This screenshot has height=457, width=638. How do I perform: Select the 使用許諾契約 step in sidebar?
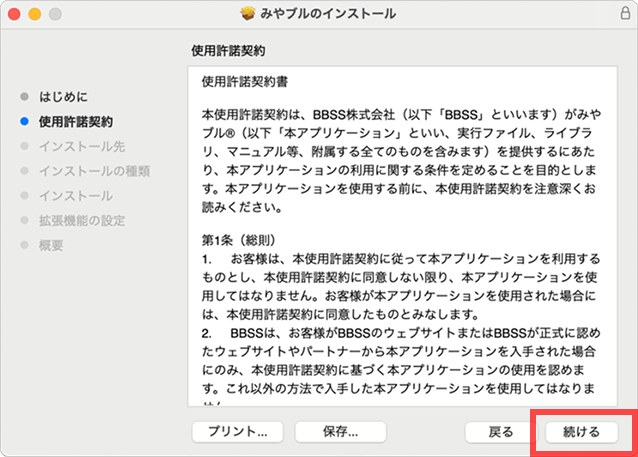coord(75,122)
